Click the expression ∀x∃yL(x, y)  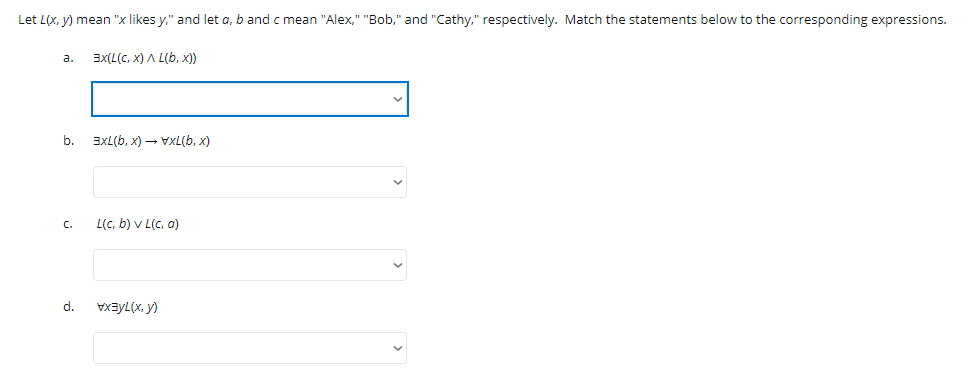click(127, 307)
